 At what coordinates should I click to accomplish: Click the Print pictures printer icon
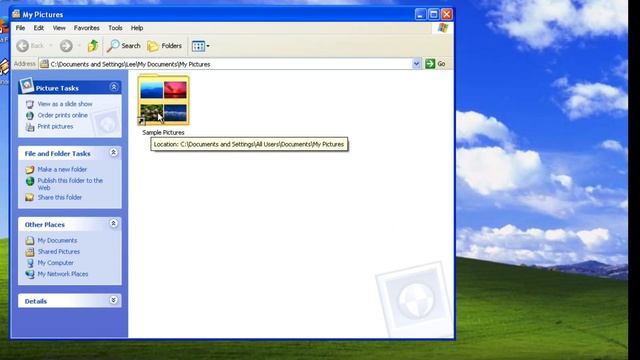pyautogui.click(x=30, y=127)
